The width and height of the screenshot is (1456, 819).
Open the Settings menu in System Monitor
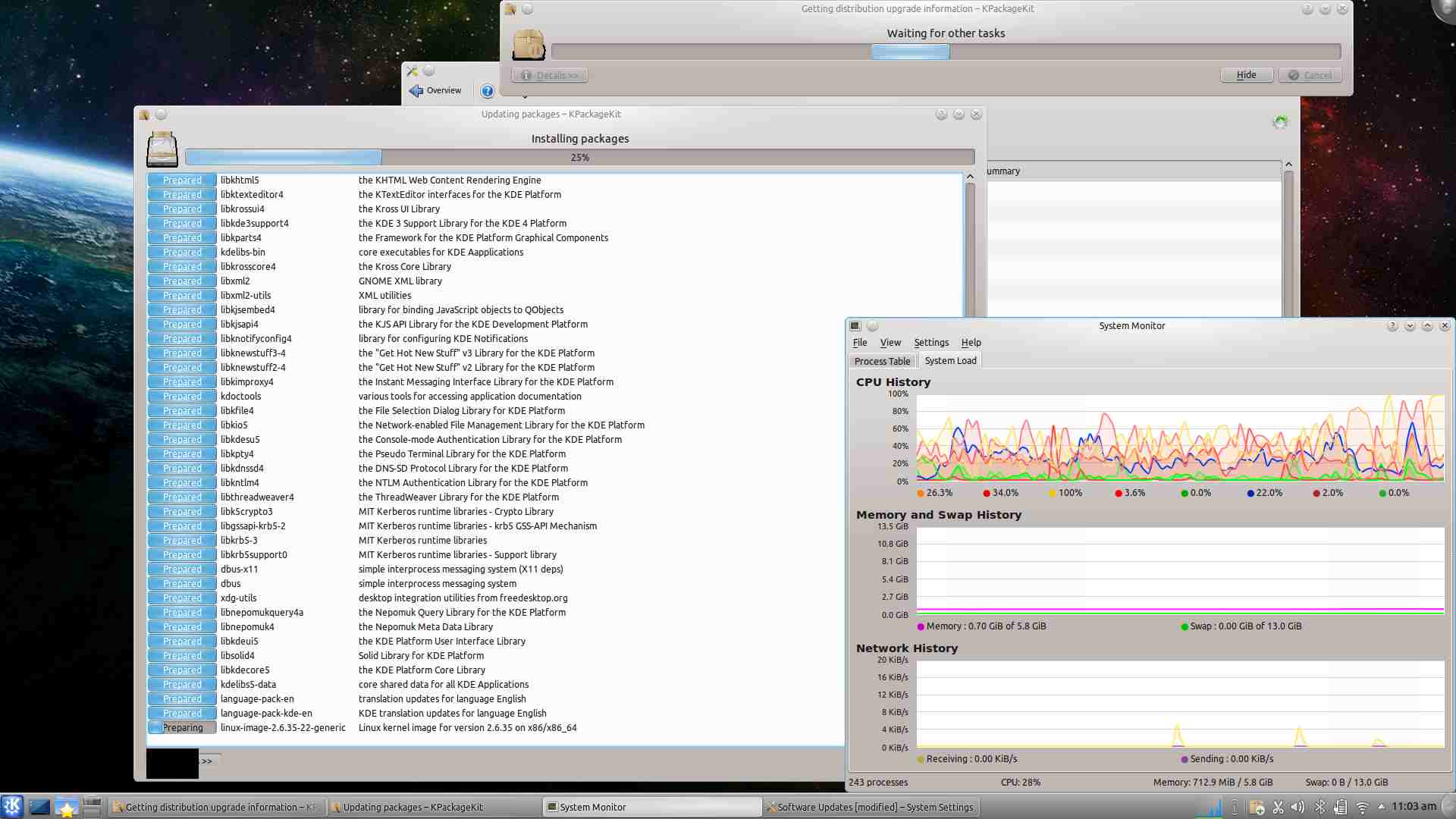(930, 343)
